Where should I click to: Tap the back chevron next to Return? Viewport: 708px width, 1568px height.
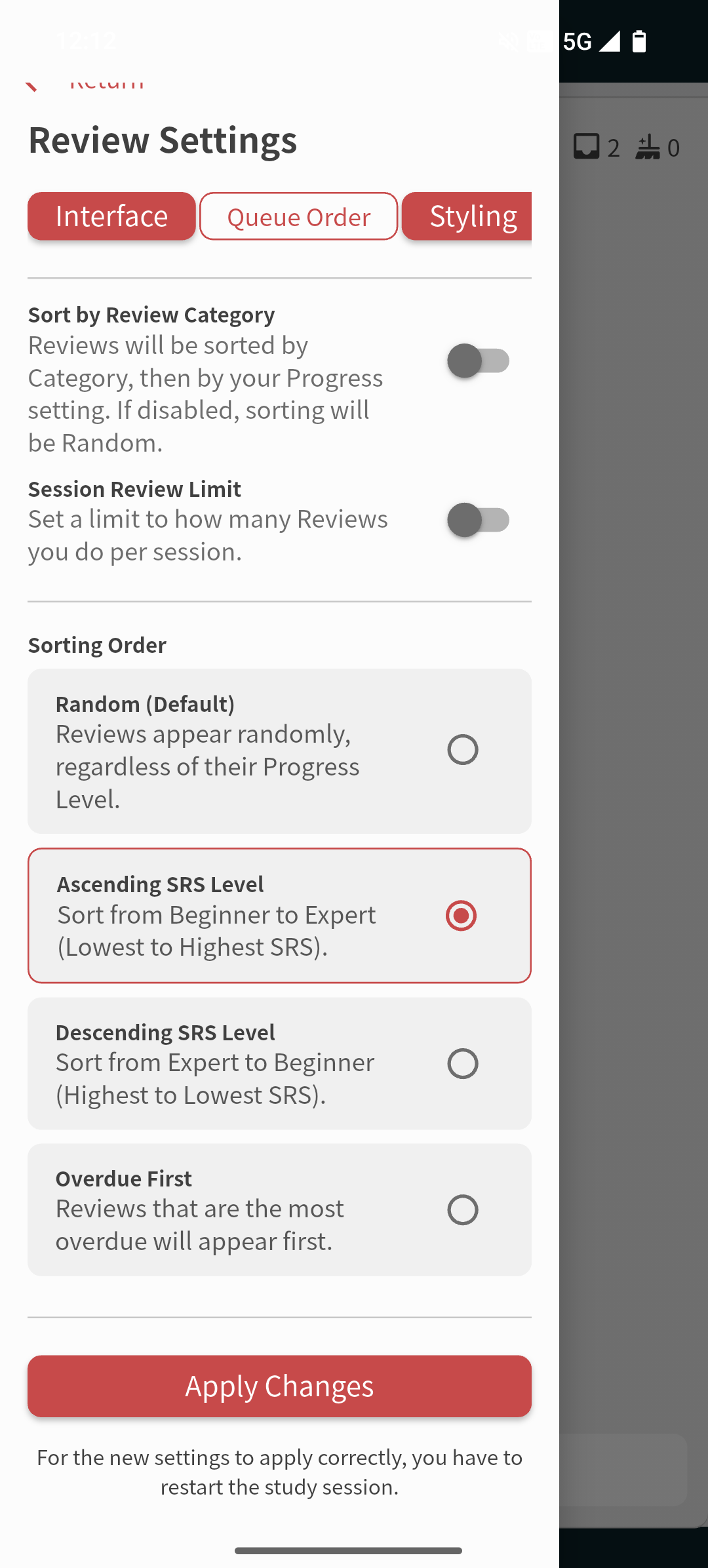pos(30,85)
